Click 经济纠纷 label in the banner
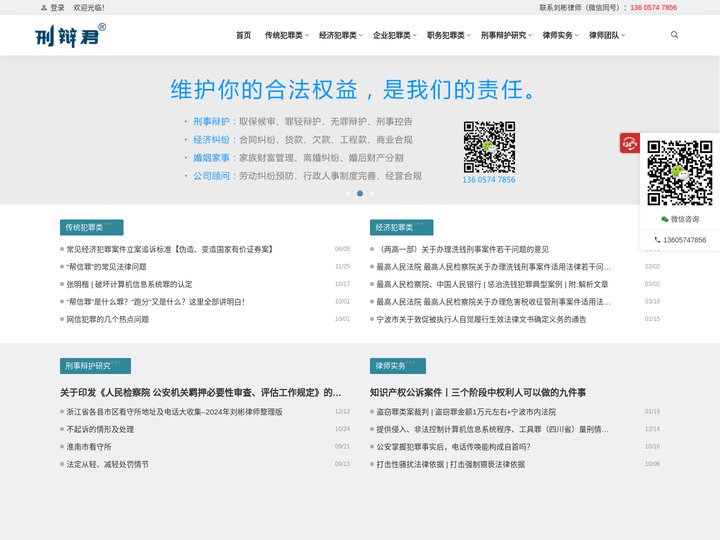The image size is (720, 540). 211,140
